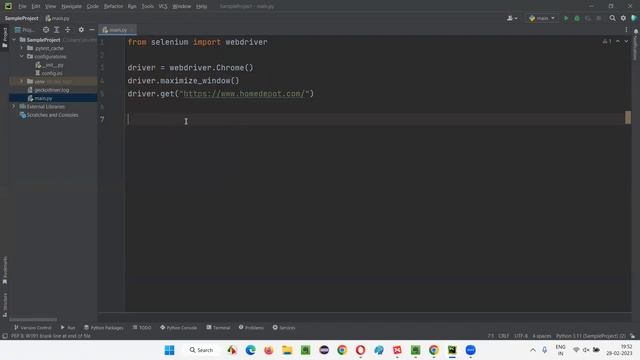Image resolution: width=640 pixels, height=360 pixels.
Task: Open Search Everywhere magnifier in top toolbar
Action: [x=612, y=18]
